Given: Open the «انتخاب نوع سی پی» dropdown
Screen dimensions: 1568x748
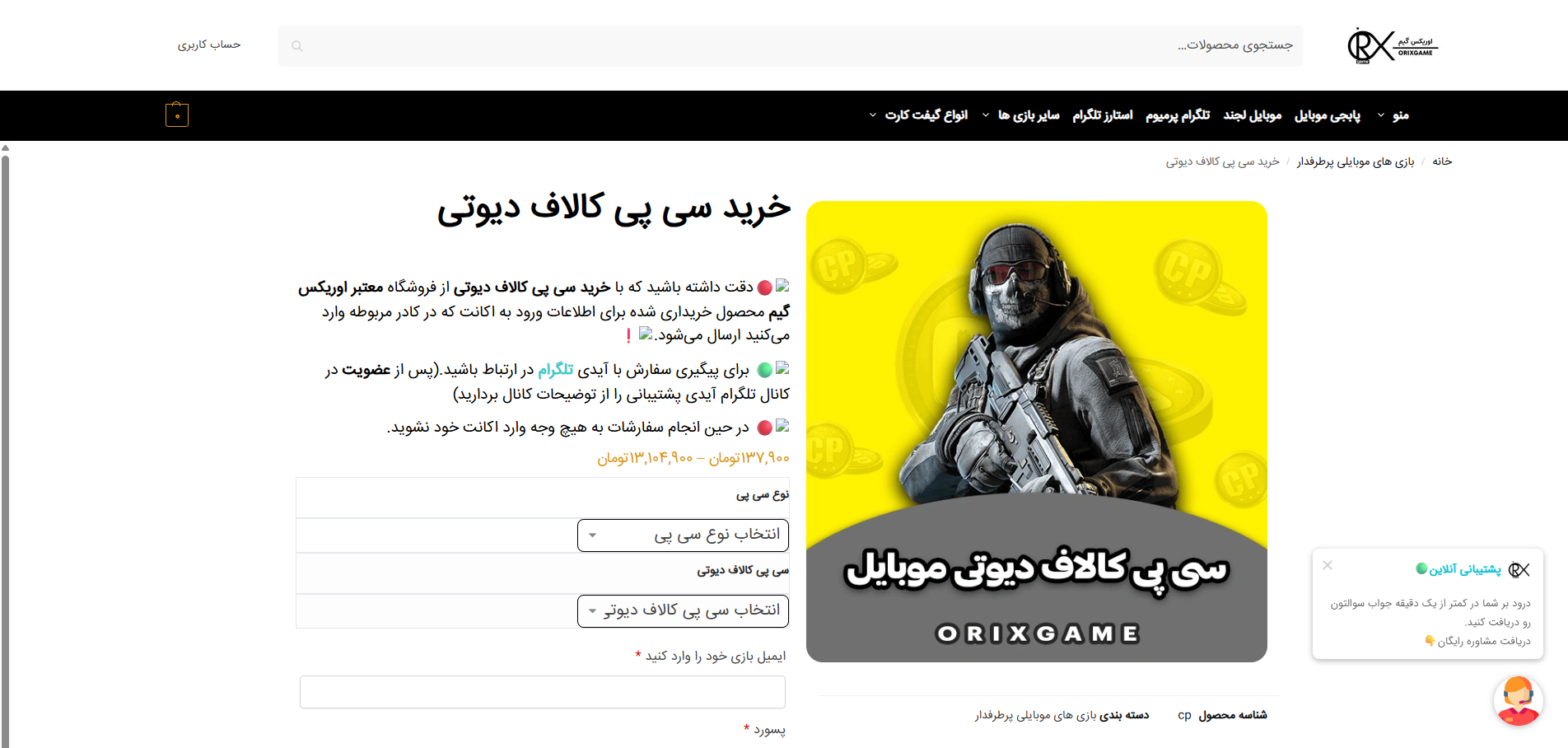Looking at the screenshot, I should pyautogui.click(x=682, y=535).
